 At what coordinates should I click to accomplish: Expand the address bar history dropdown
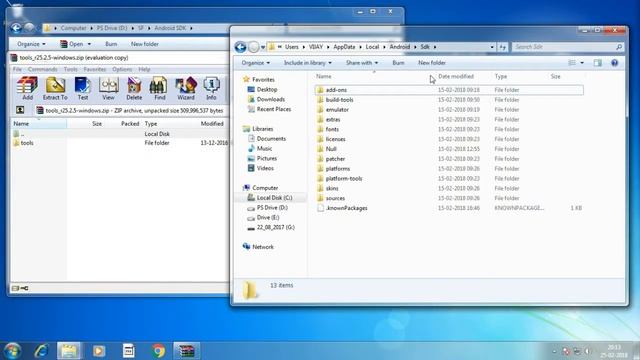492,47
